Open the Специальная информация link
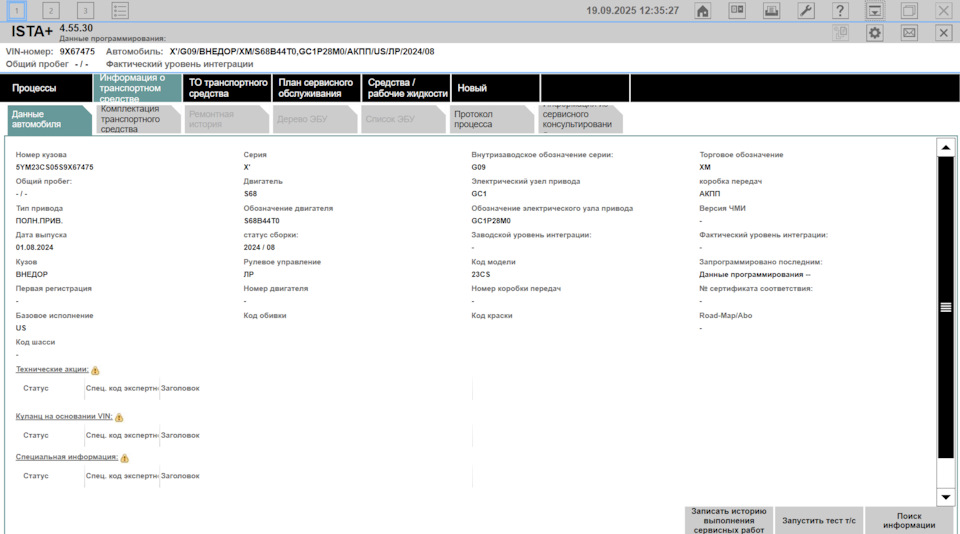This screenshot has width=960, height=534. click(67, 457)
